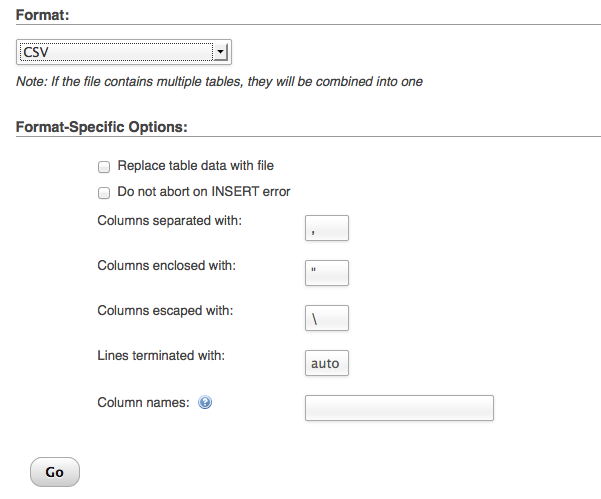The image size is (601, 499).
Task: Click the 'Columns separated with:' label
Action: [x=169, y=221]
